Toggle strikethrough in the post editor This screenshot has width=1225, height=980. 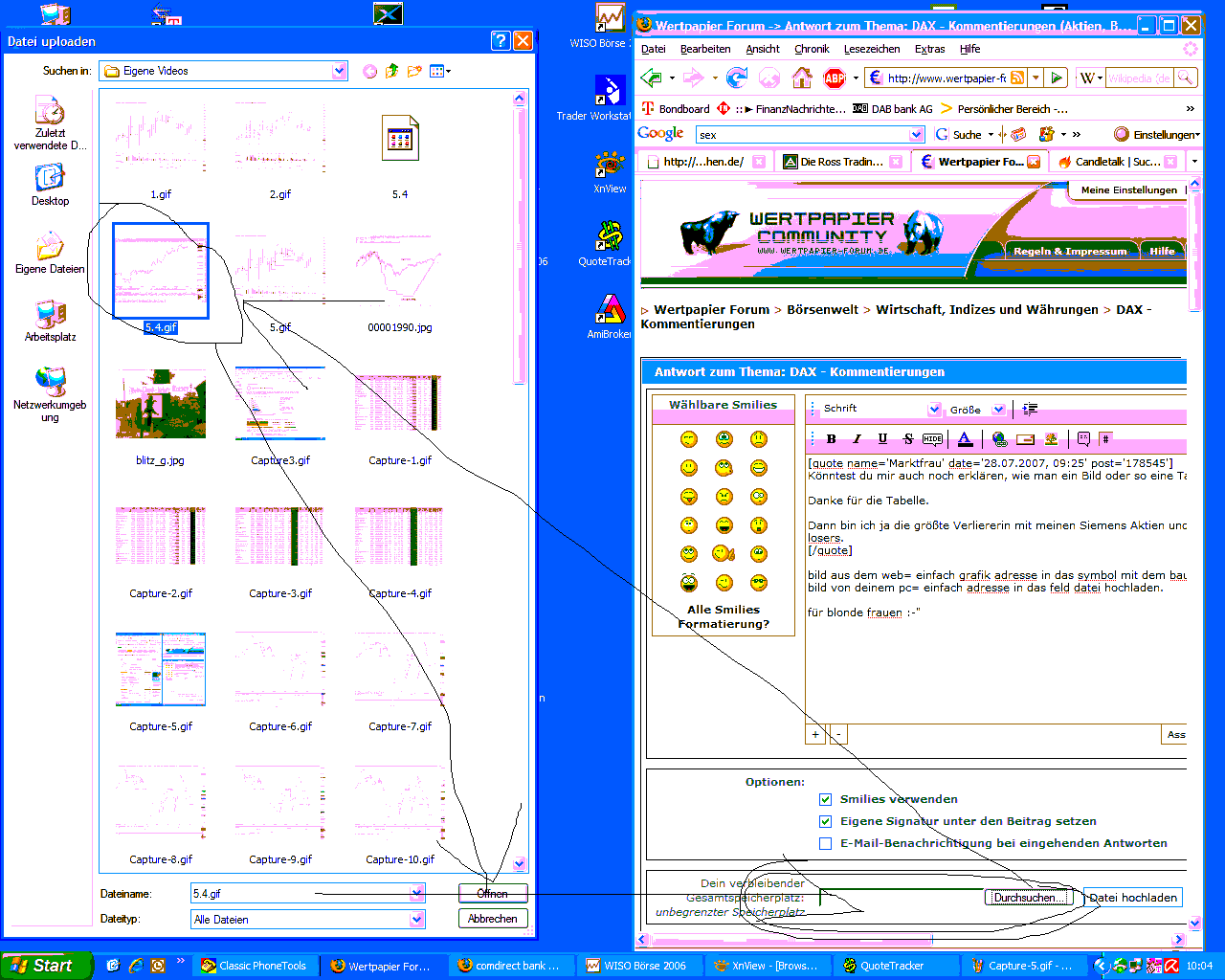(x=908, y=438)
